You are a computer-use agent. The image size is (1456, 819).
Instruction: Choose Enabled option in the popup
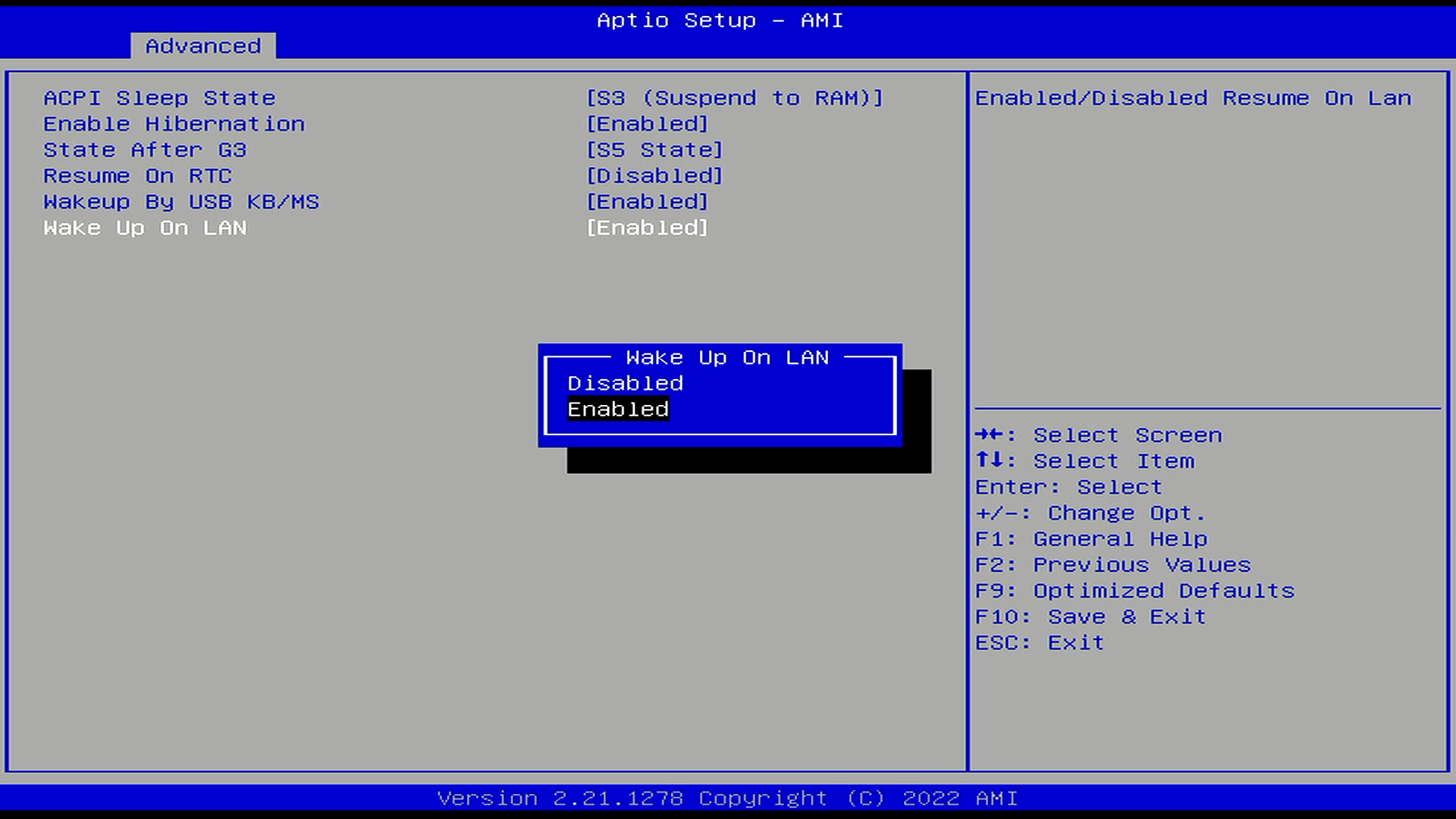tap(618, 409)
